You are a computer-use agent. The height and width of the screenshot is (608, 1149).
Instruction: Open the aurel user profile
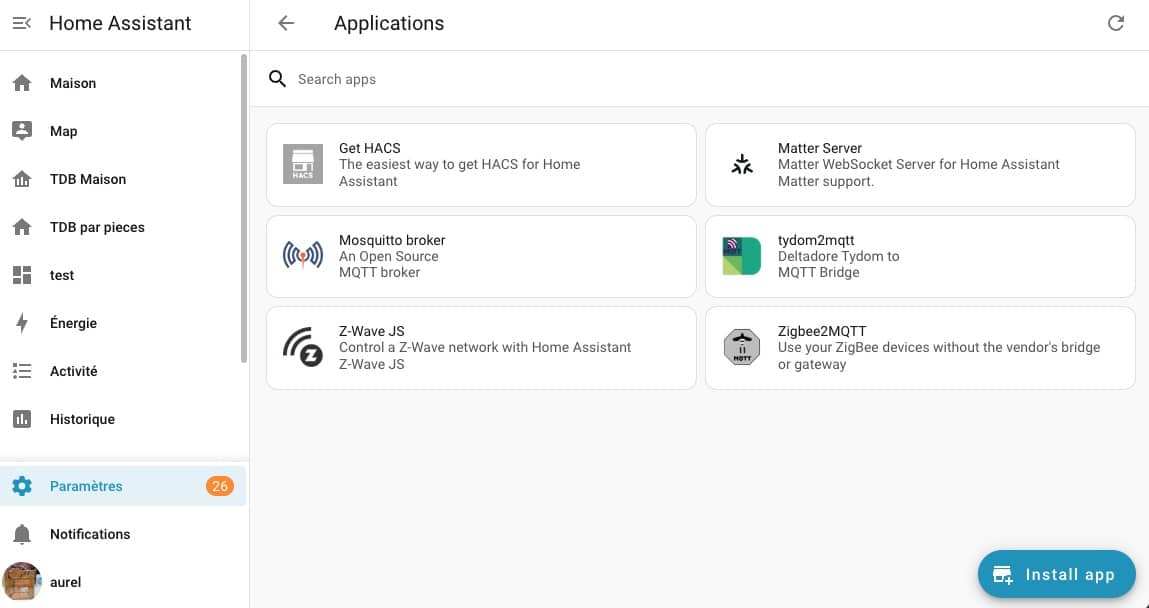[x=65, y=582]
